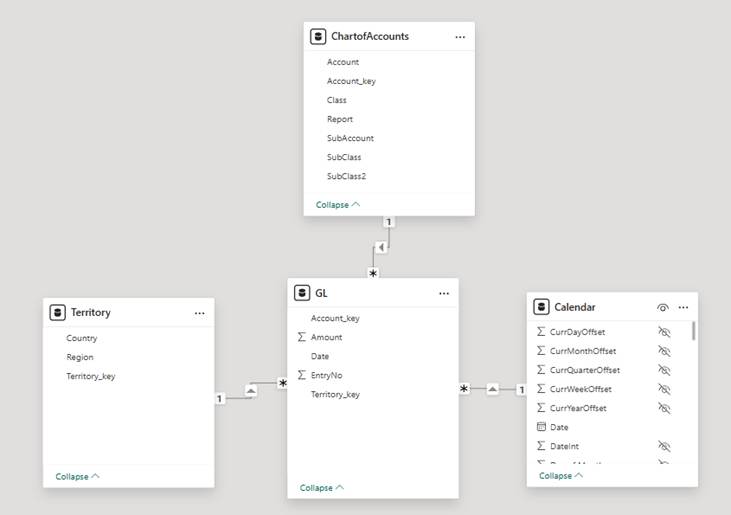Unhide the CurrDayOffset field
Viewport: 731px width, 515px height.
click(x=664, y=332)
